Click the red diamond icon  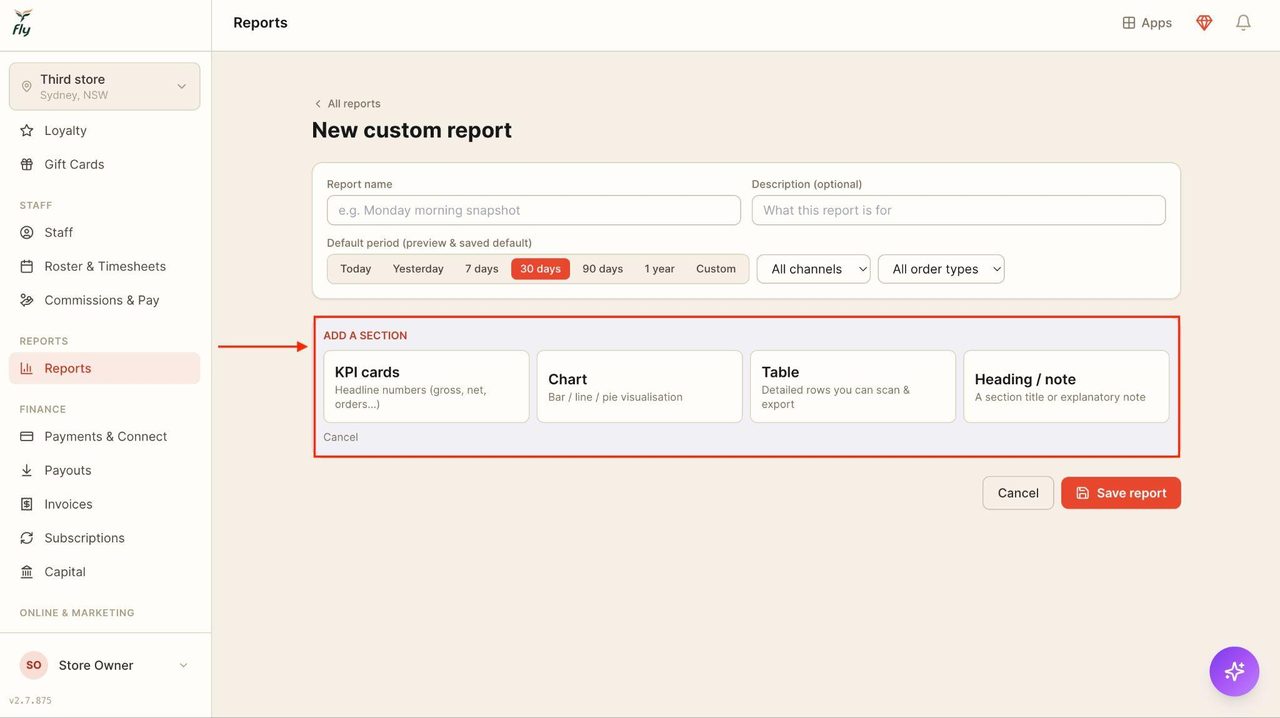pyautogui.click(x=1204, y=23)
